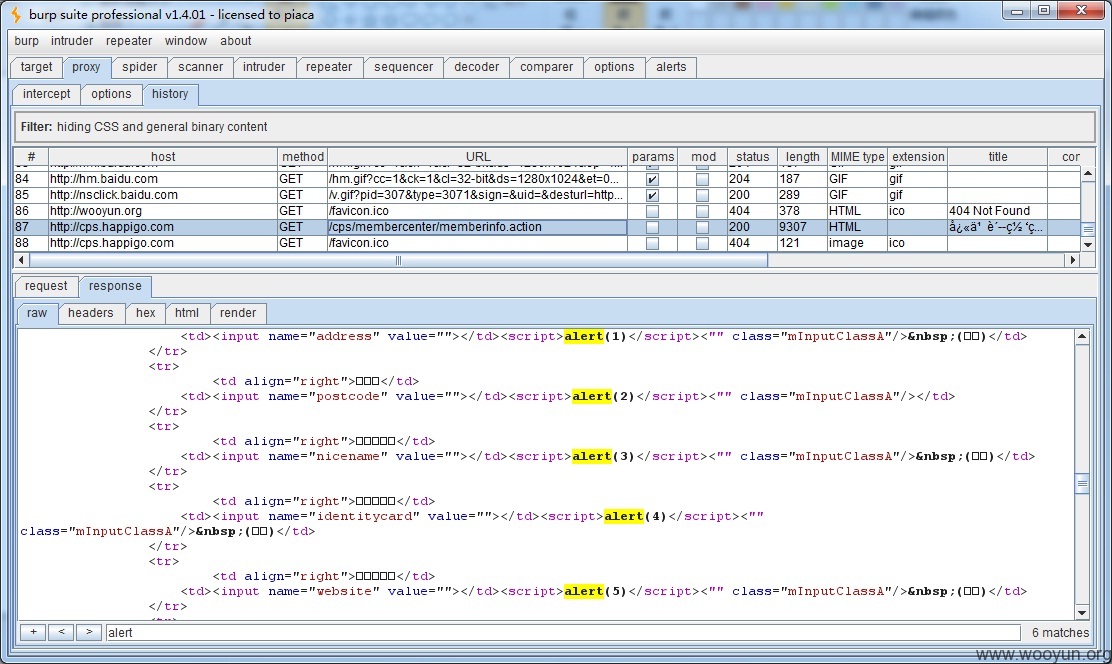Sort history by method column
The image size is (1112, 664).
coord(303,157)
